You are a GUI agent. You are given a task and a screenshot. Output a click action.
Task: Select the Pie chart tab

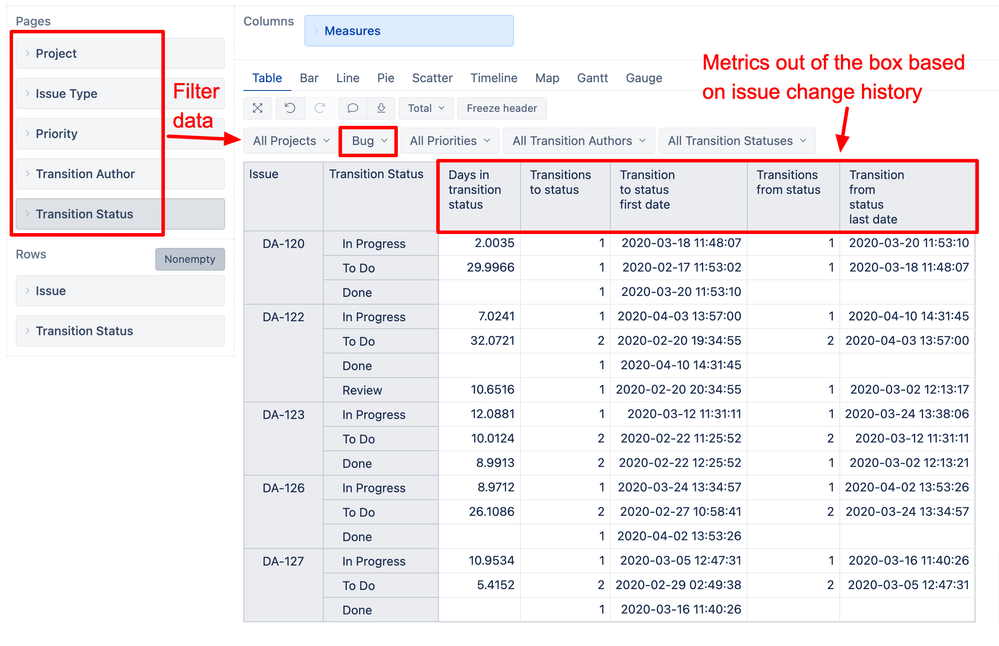point(385,78)
